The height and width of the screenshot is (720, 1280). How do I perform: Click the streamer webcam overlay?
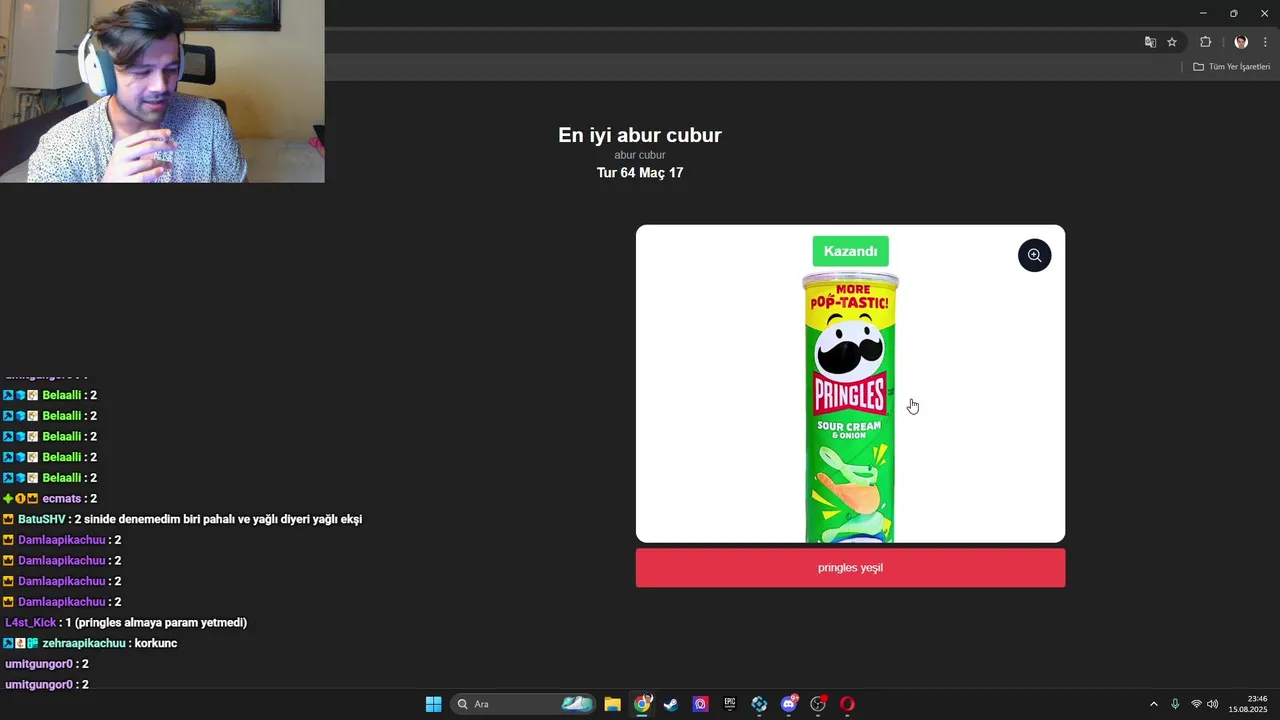click(162, 91)
